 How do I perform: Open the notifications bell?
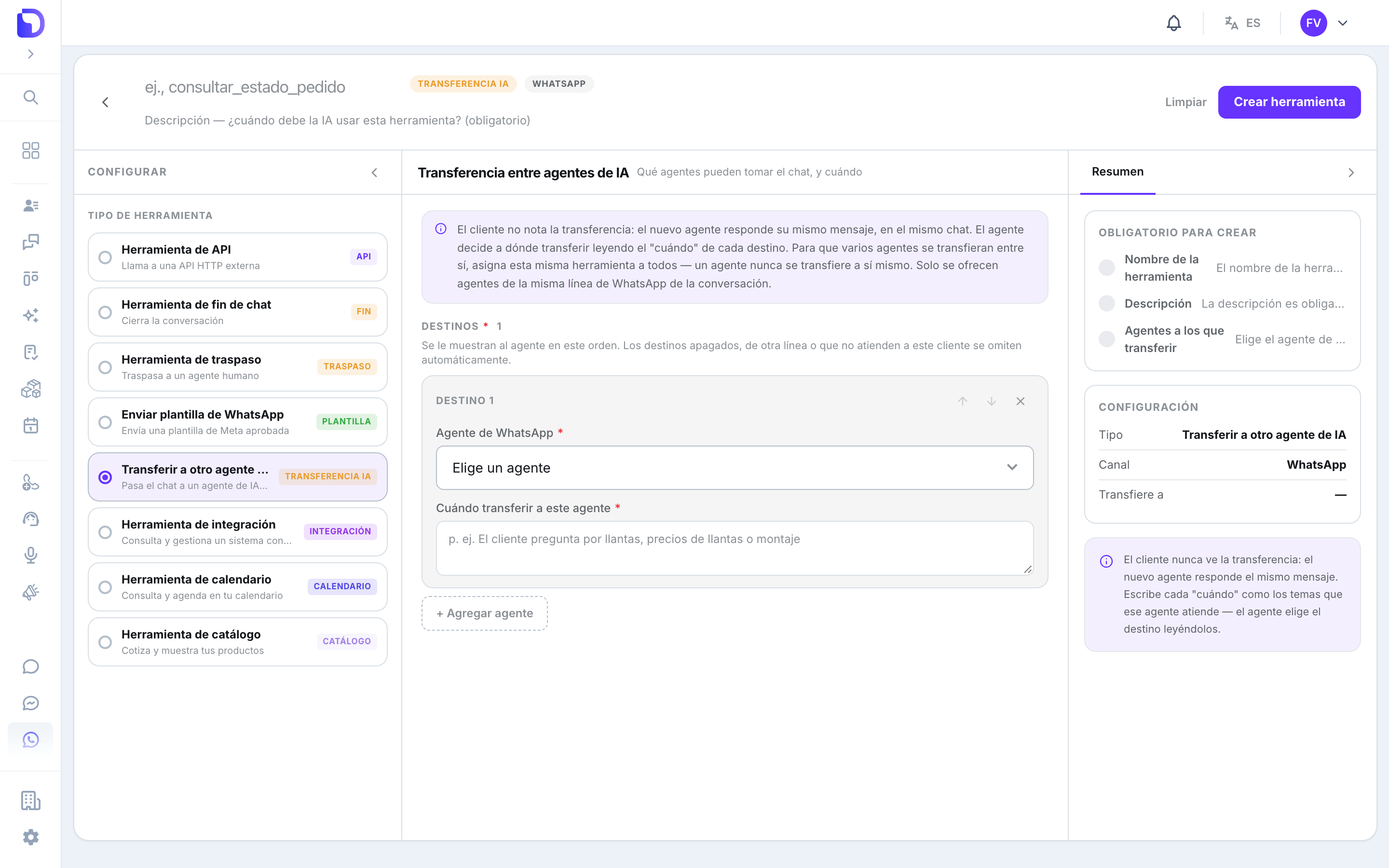[x=1174, y=23]
